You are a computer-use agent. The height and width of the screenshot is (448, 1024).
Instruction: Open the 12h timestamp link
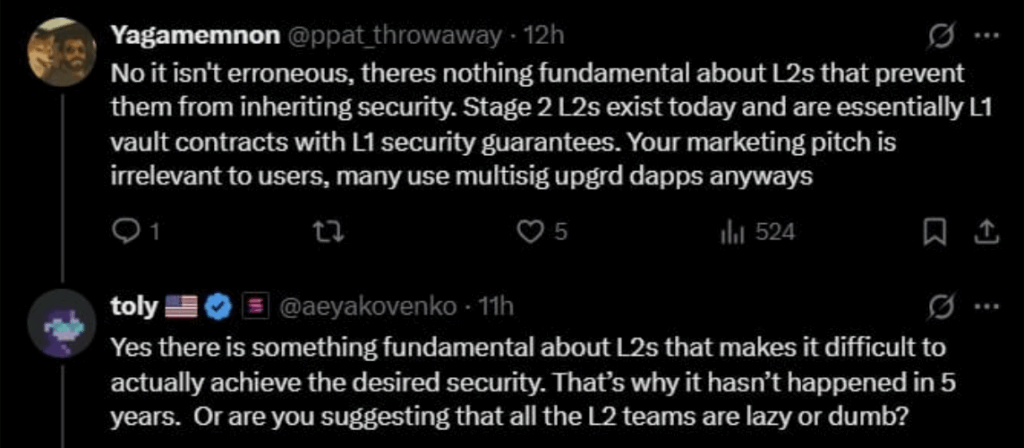[546, 35]
